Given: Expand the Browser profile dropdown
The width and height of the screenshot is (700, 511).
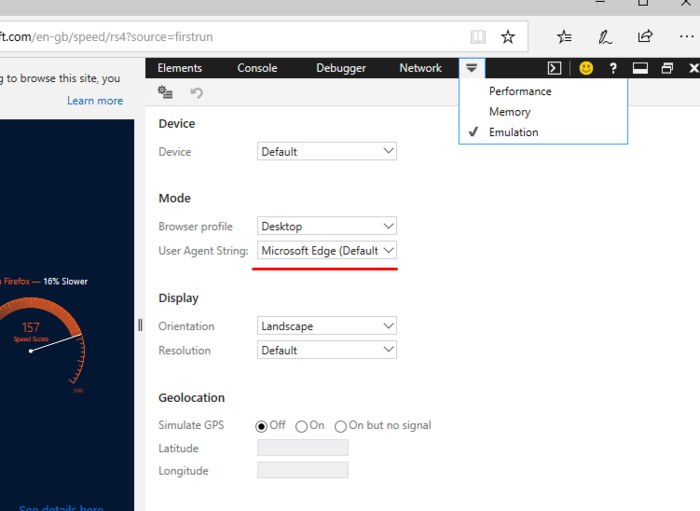Looking at the screenshot, I should coord(327,226).
